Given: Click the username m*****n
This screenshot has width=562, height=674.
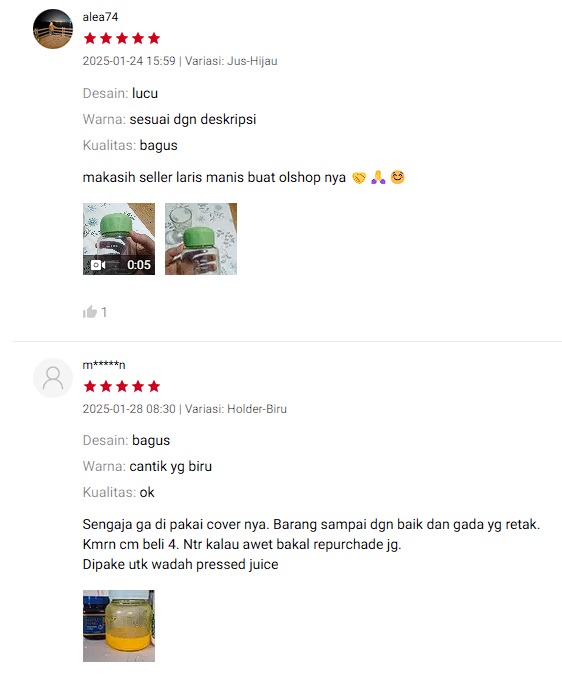Looking at the screenshot, I should [x=104, y=365].
